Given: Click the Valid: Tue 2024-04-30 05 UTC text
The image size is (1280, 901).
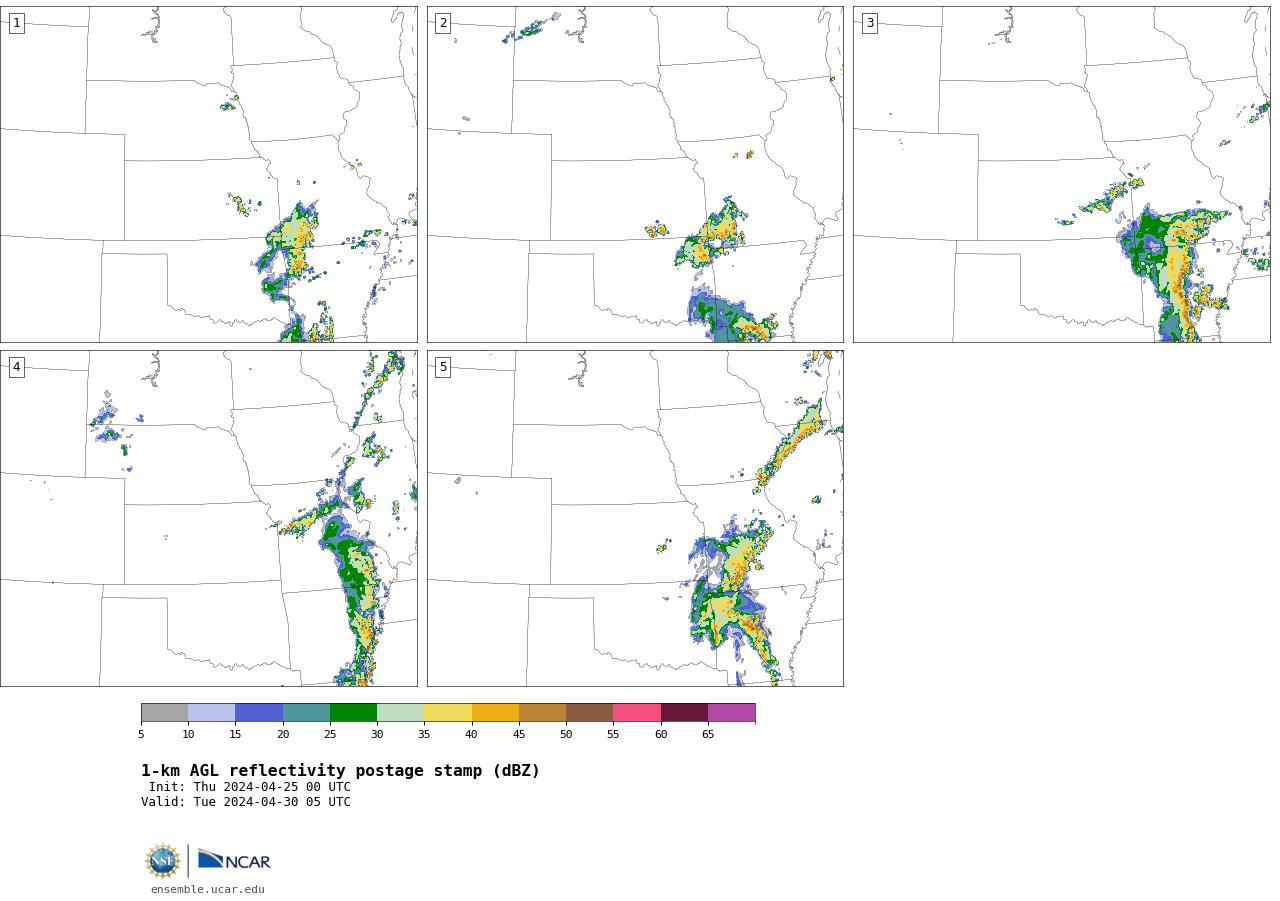Looking at the screenshot, I should [x=246, y=802].
